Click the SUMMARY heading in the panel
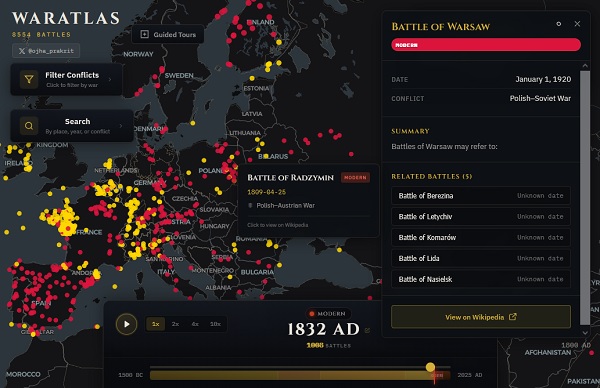Image resolution: width=600 pixels, height=388 pixels. pyautogui.click(x=410, y=131)
